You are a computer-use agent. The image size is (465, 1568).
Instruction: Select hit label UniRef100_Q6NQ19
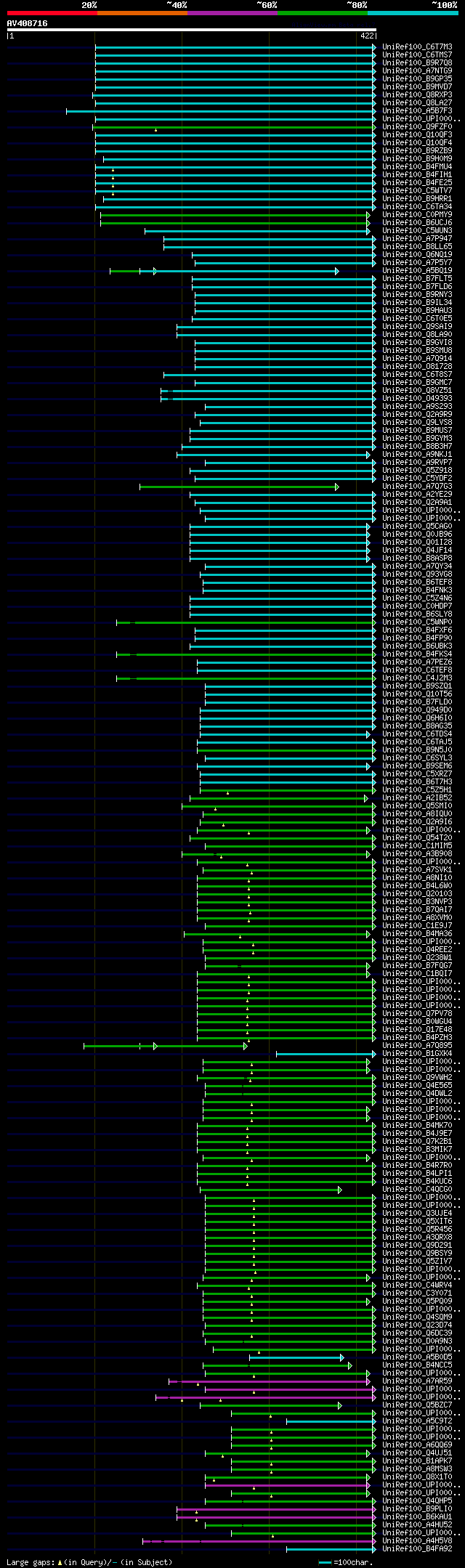[417, 254]
